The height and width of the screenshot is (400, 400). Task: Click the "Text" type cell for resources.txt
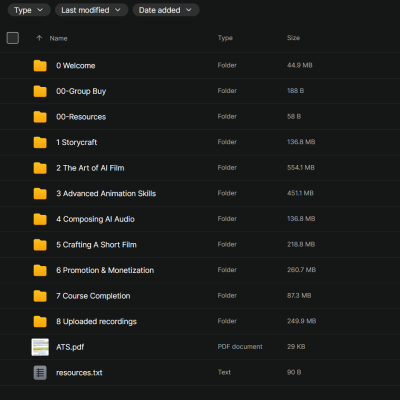pos(224,372)
